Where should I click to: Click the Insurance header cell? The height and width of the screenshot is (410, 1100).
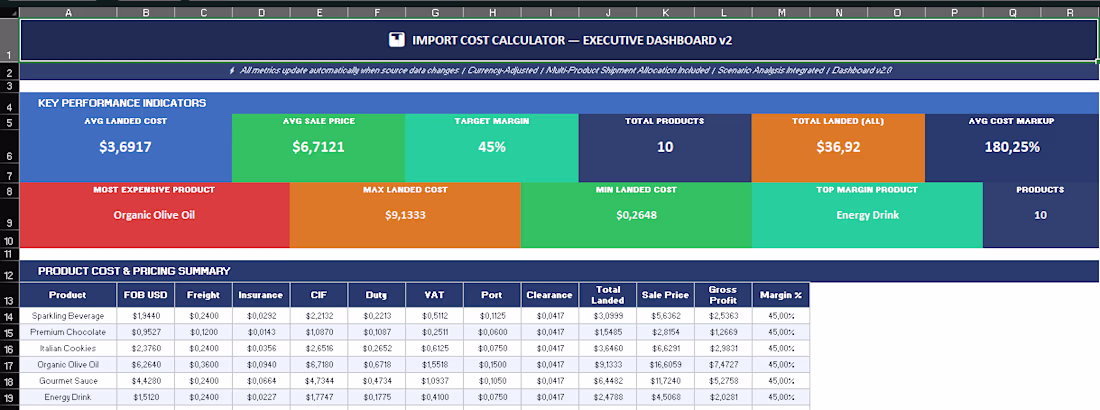(261, 295)
